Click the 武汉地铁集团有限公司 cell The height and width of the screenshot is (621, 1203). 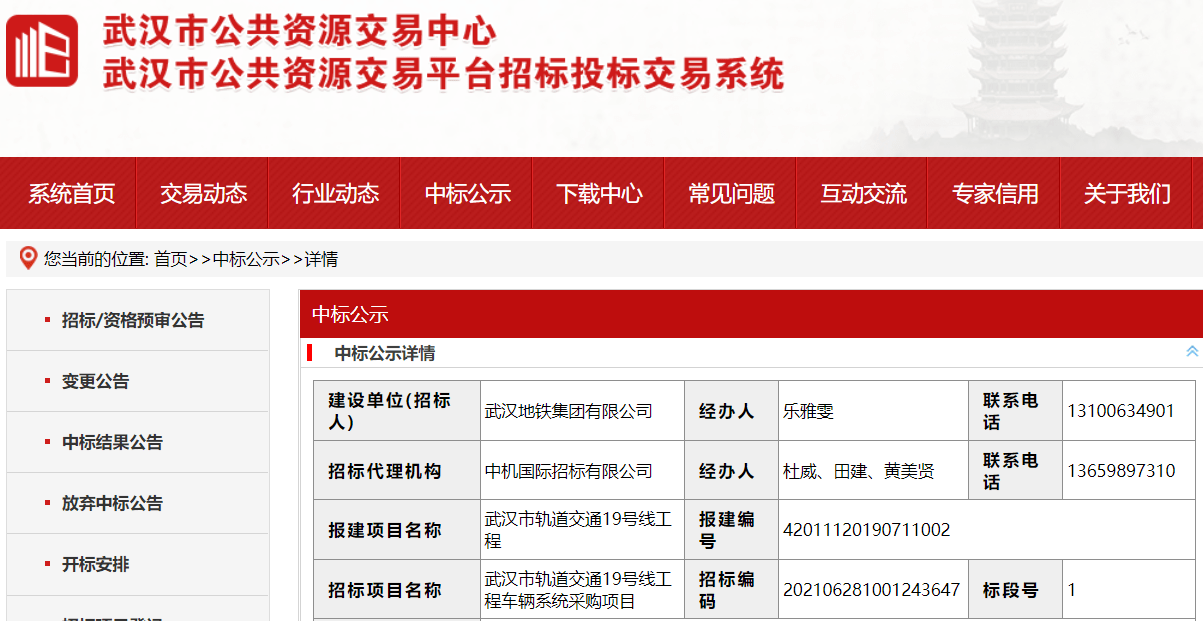click(x=582, y=411)
